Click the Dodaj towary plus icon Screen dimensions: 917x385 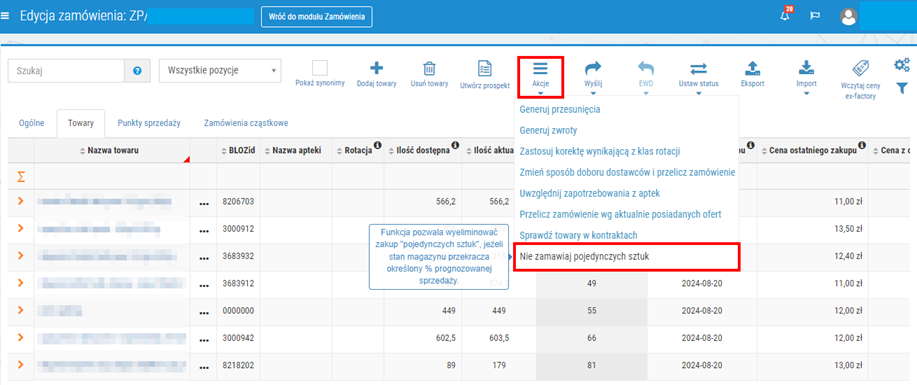tap(377, 68)
